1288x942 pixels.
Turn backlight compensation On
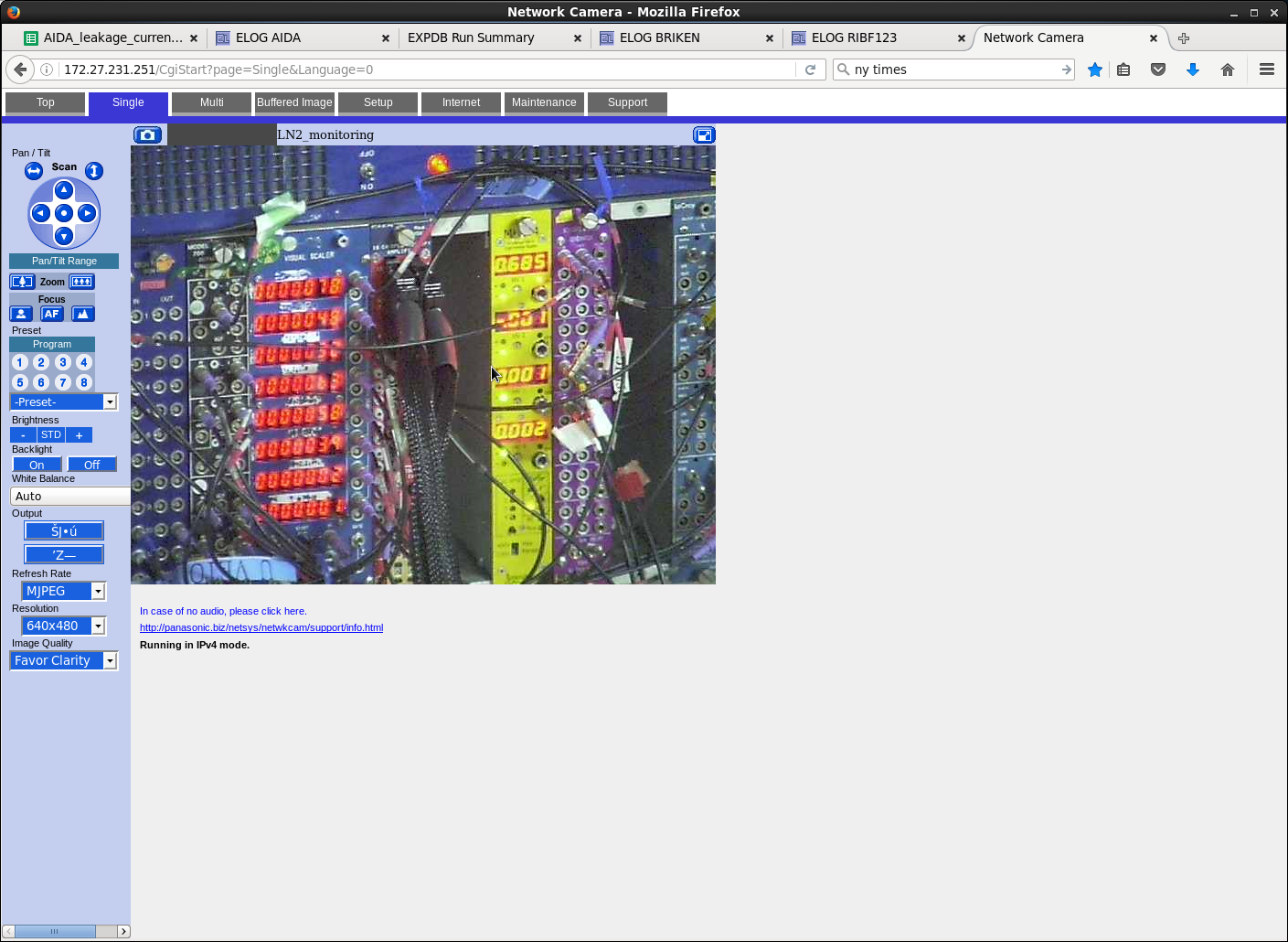pyautogui.click(x=37, y=465)
